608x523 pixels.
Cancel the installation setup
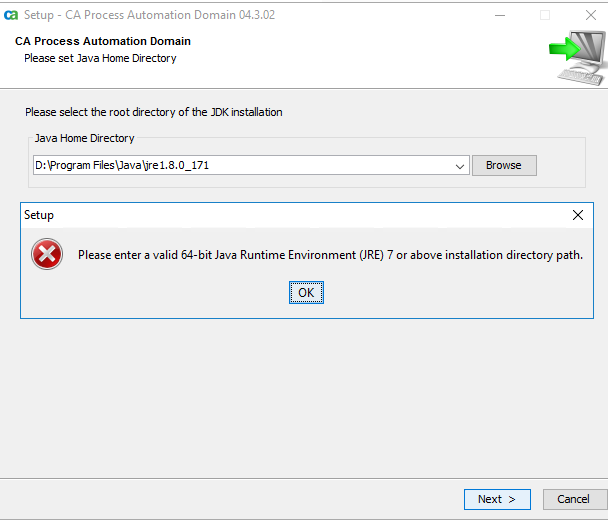click(x=573, y=499)
